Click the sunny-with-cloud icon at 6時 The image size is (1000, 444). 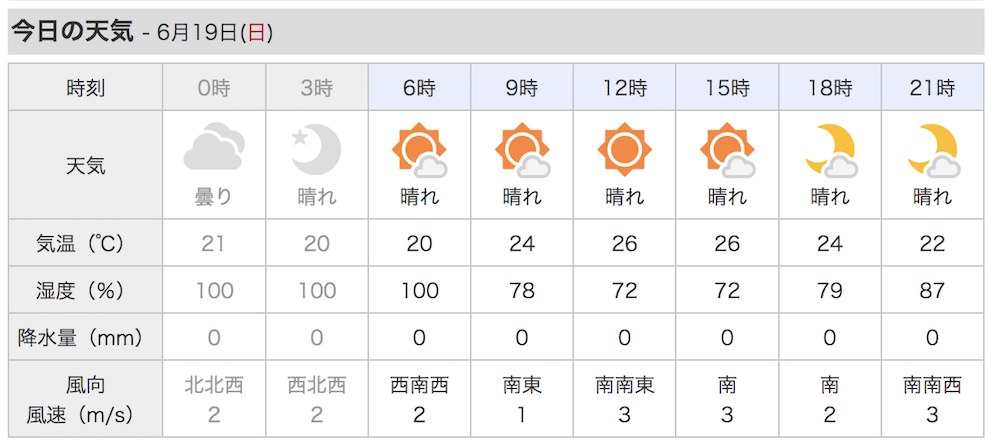pos(419,150)
